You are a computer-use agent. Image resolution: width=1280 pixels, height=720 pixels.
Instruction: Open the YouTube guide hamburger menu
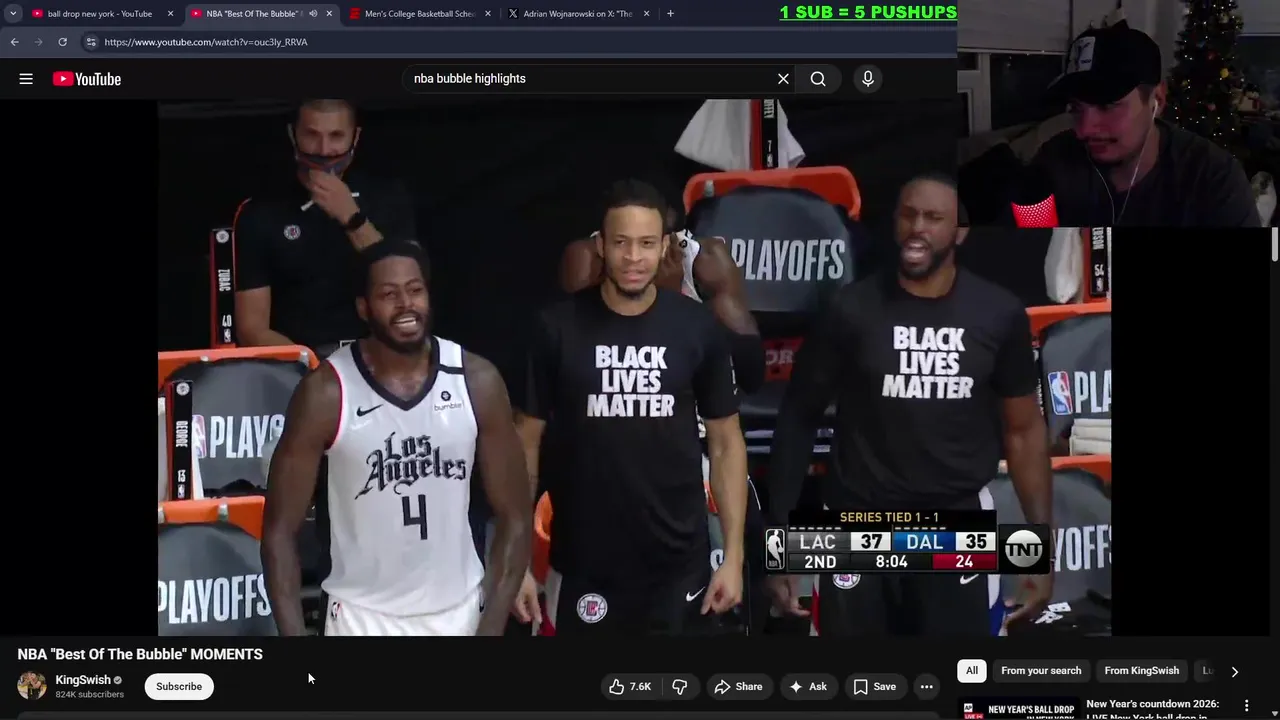[26, 79]
